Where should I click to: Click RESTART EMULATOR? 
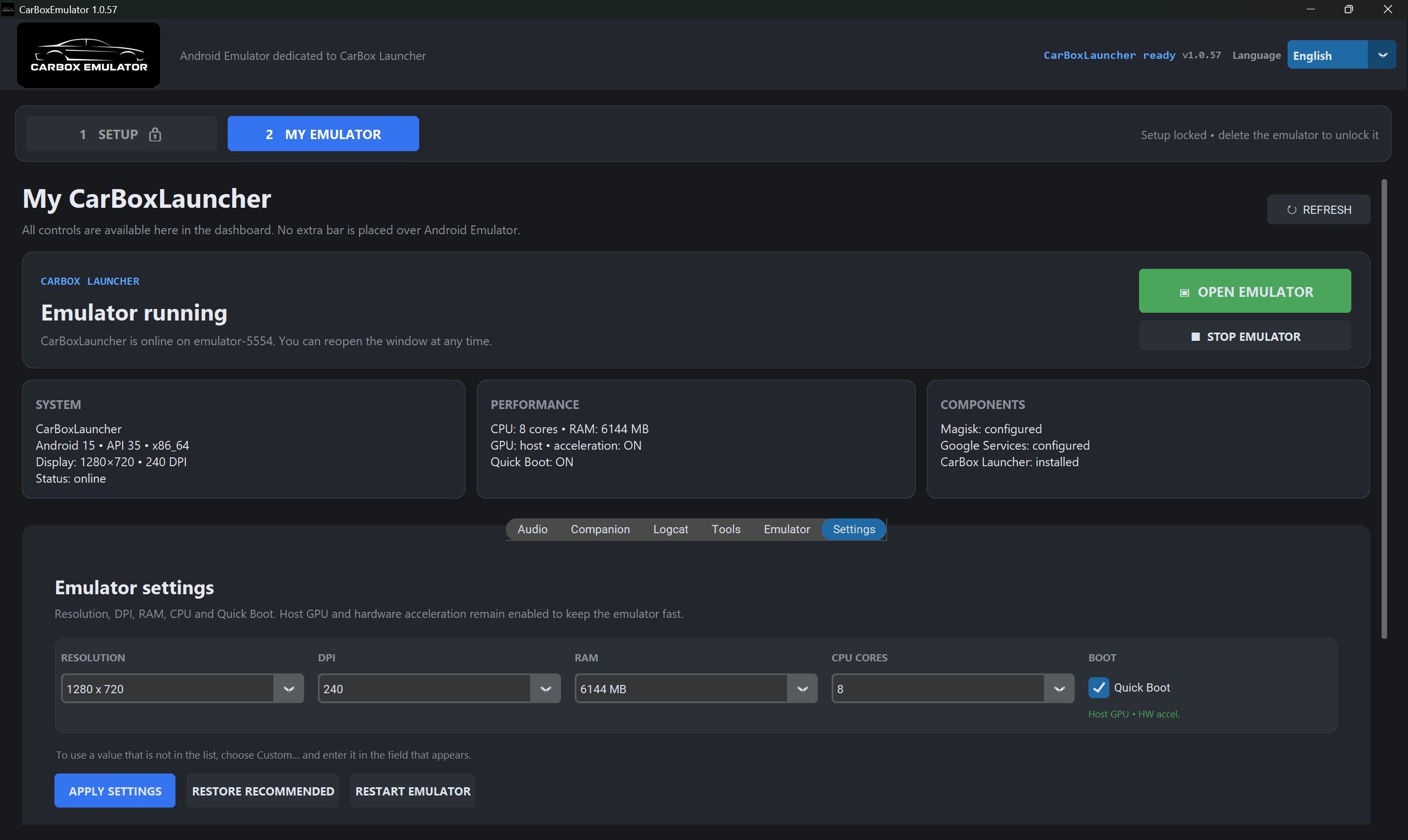click(413, 791)
